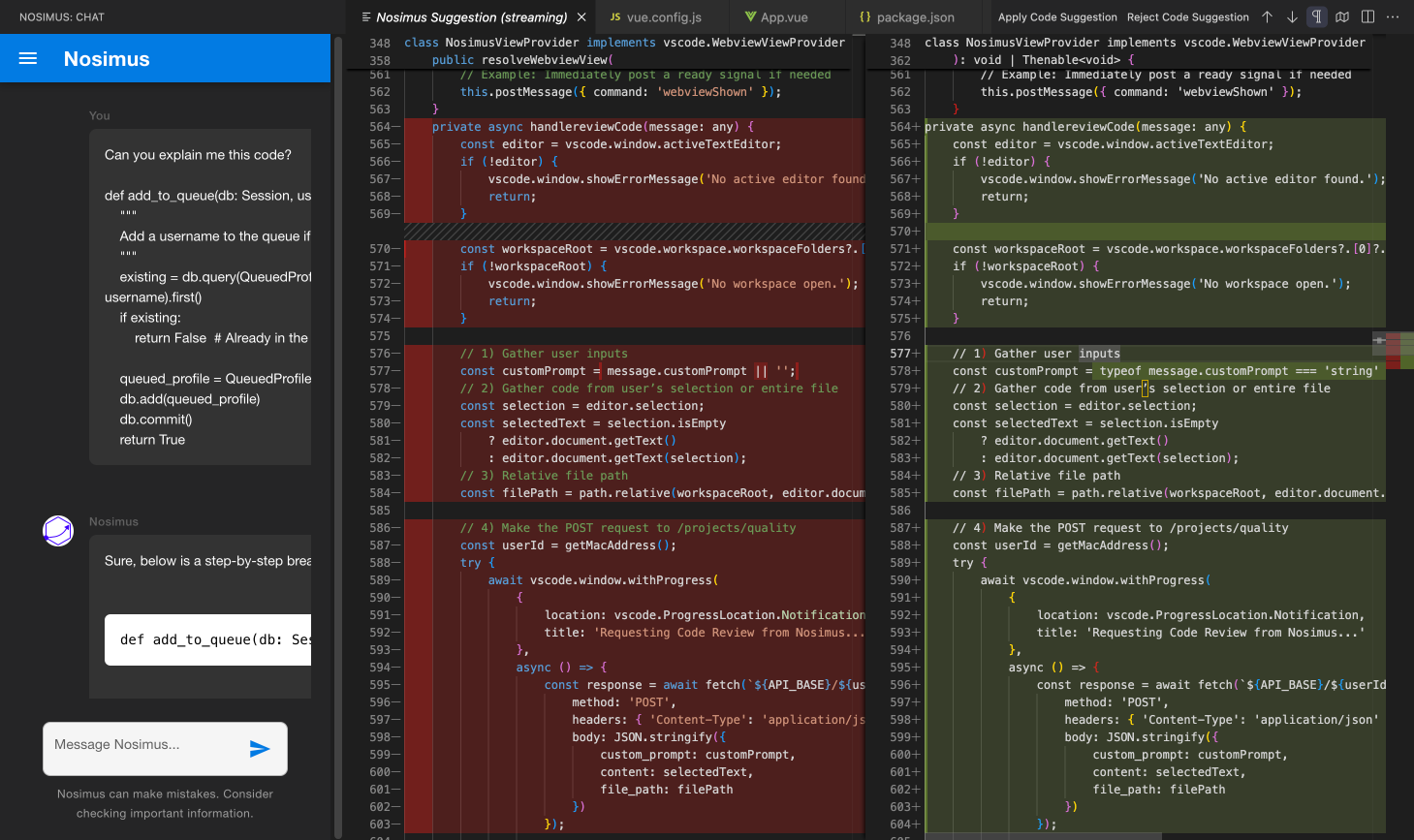Click 'db.add(queued_profile)' in the user message
Image resolution: width=1414 pixels, height=840 pixels.
190,399
